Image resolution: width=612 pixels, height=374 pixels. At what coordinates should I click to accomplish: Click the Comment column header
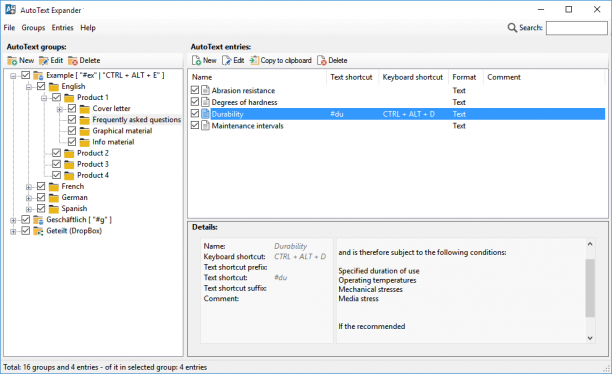point(544,77)
